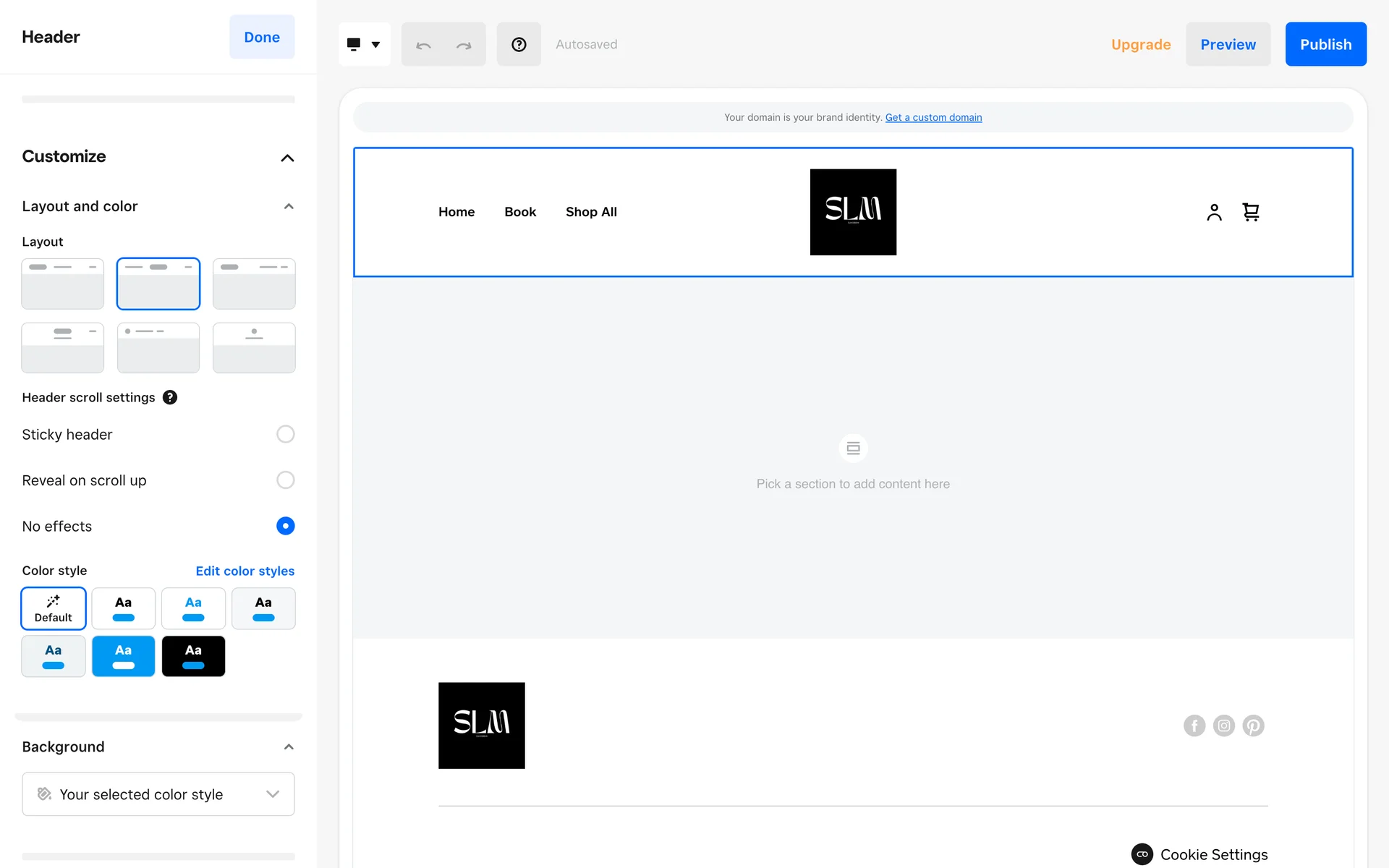Image resolution: width=1389 pixels, height=868 pixels.
Task: Click the shopping cart icon in header
Action: (1251, 212)
